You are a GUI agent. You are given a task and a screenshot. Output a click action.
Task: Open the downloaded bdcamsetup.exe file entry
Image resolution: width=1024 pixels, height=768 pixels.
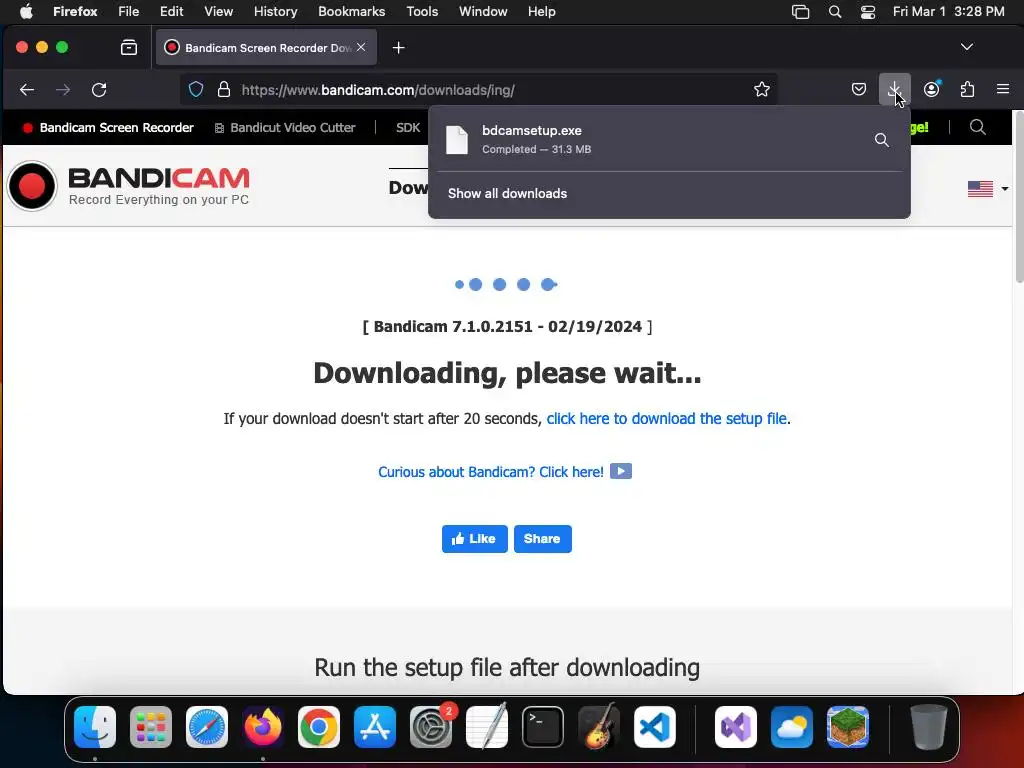pos(653,140)
